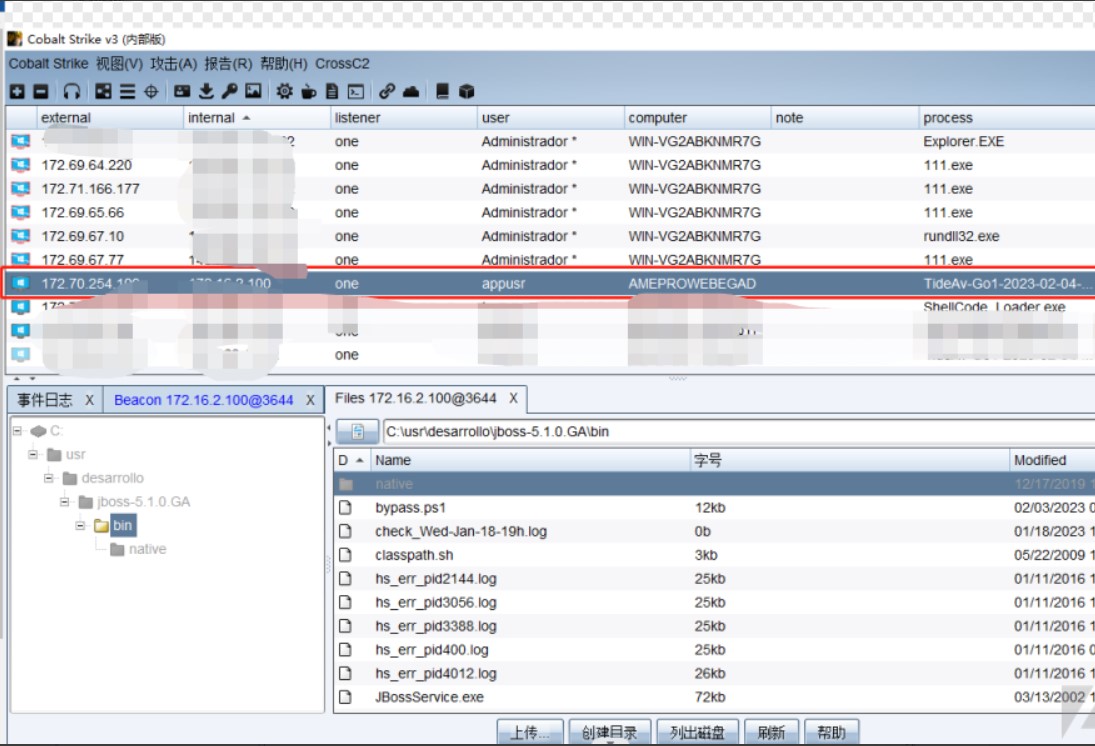Screen dimensions: 1095x746
Task: Click the cube about icon in toolbar
Action: (466, 92)
